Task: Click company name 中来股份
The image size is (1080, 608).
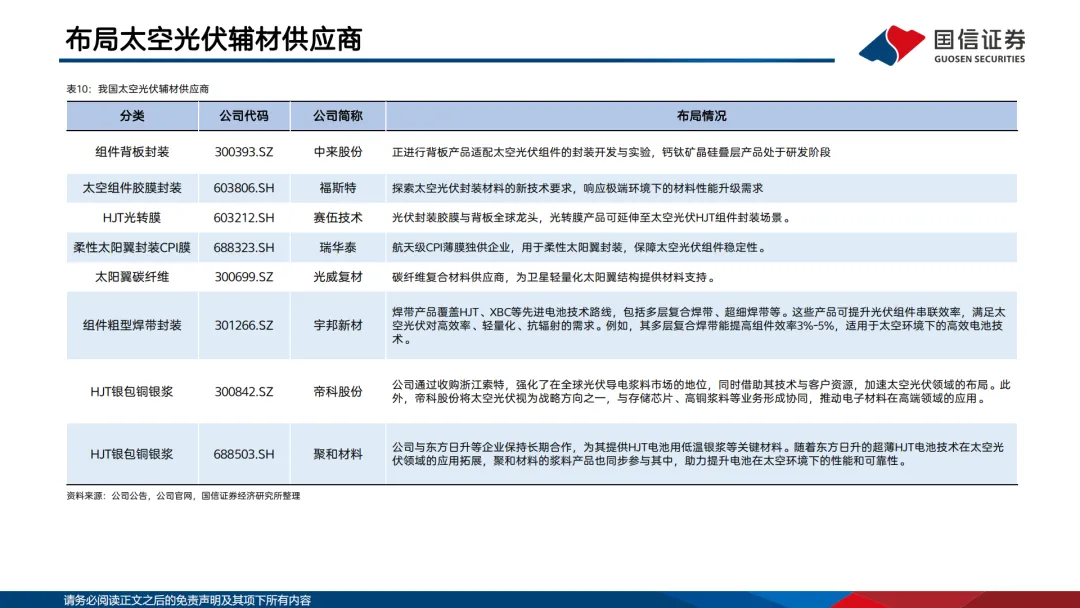Action: coord(338,152)
